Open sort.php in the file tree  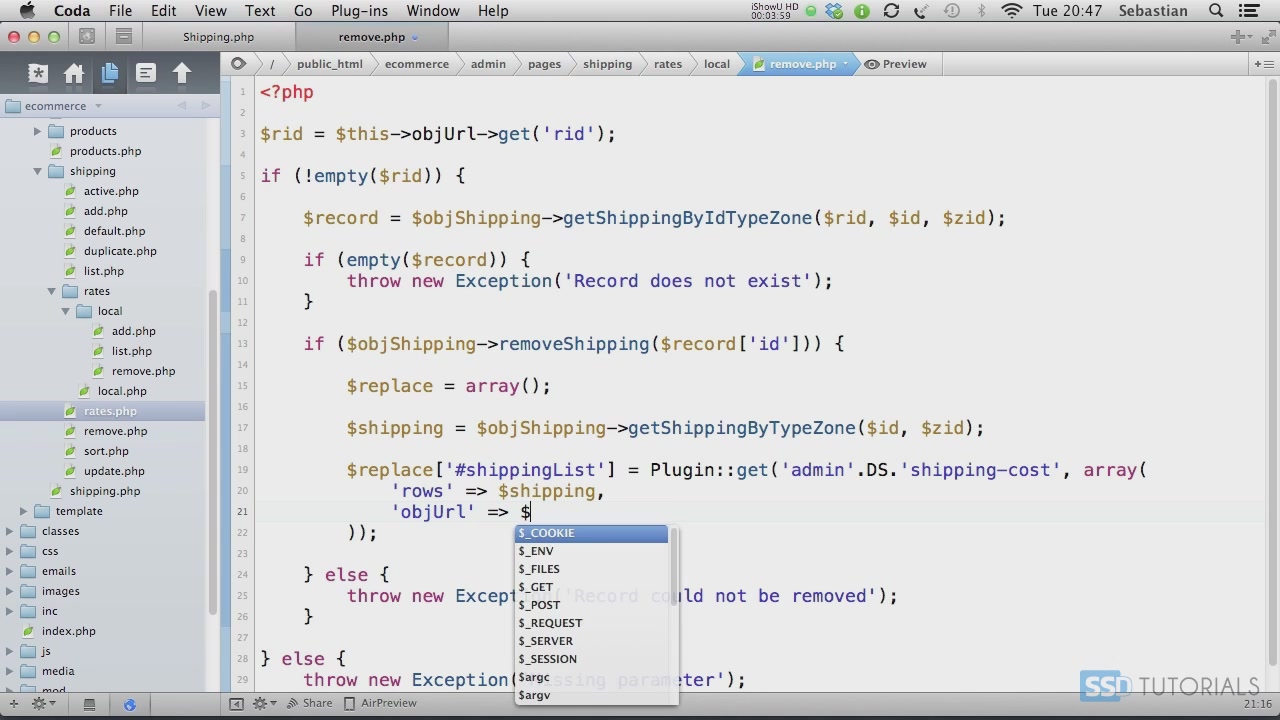106,451
